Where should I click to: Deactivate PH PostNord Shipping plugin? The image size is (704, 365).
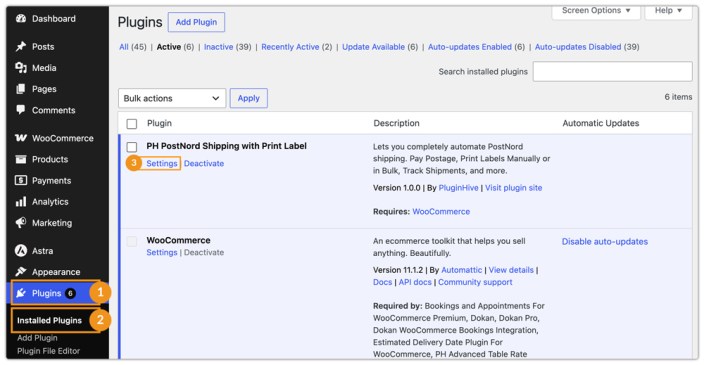click(204, 163)
